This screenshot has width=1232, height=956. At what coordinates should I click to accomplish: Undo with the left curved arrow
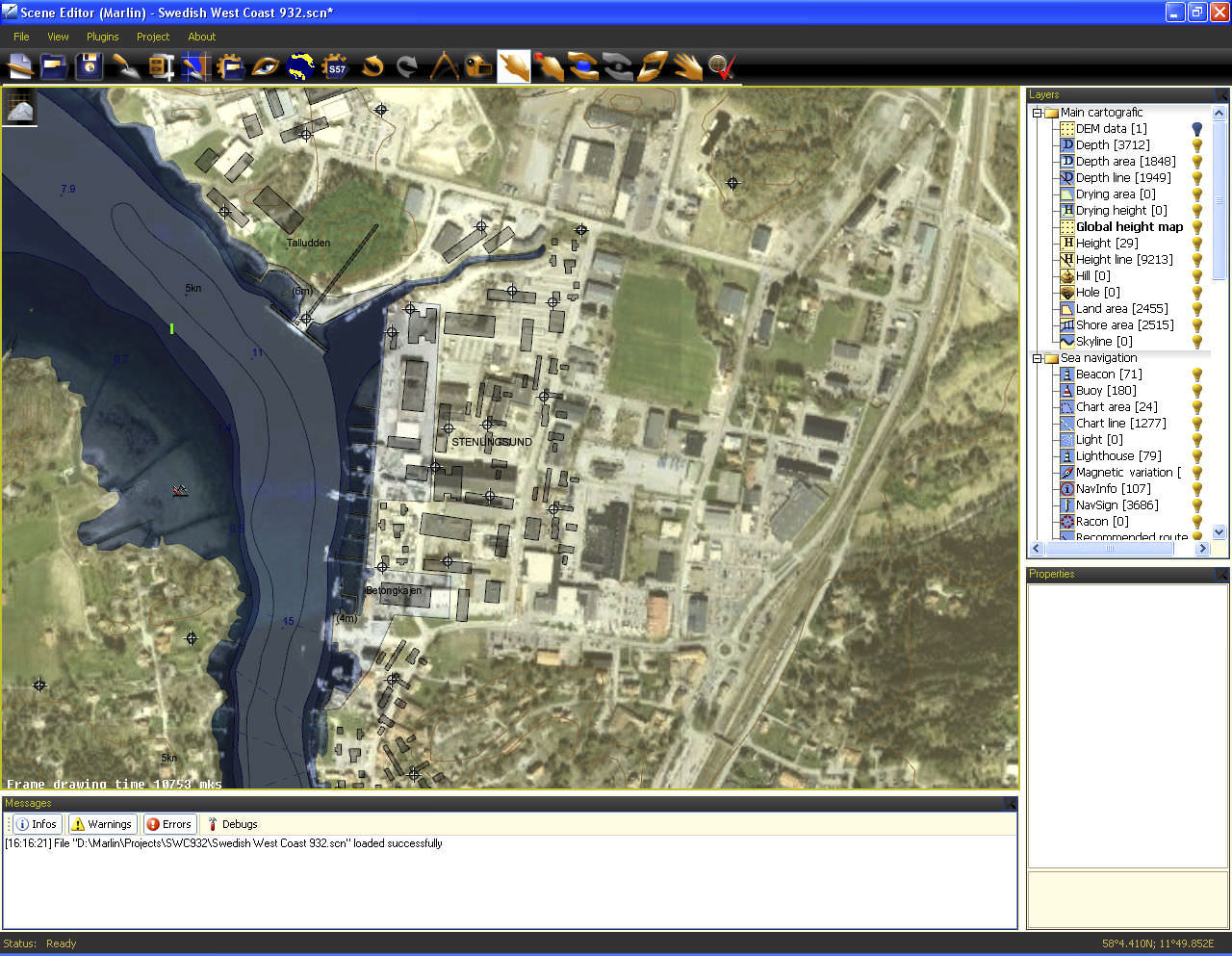click(x=372, y=66)
